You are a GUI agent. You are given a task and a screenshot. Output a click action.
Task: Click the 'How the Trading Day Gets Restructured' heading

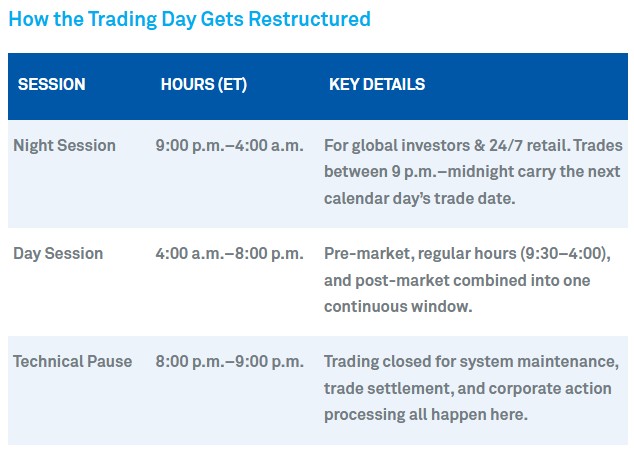[189, 19]
